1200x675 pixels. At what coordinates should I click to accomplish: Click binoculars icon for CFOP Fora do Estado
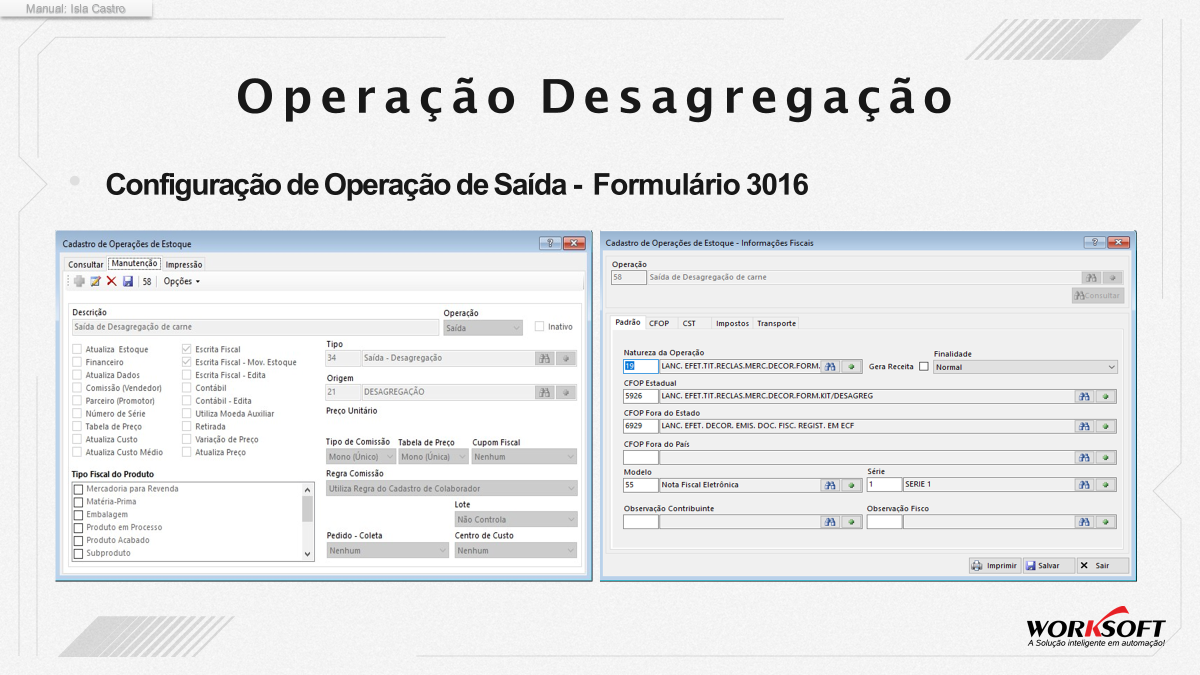pos(1084,426)
